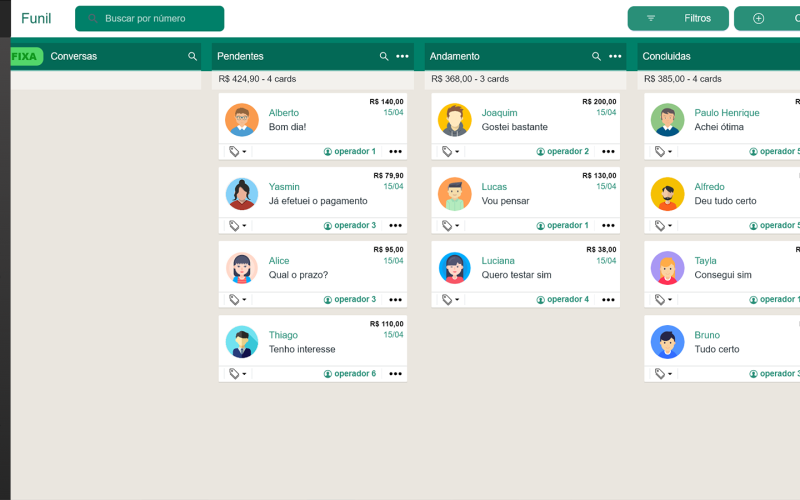Screen dimensions: 800x500
Task: Expand tag dropdown on Alice's card
Action: [x=237, y=299]
